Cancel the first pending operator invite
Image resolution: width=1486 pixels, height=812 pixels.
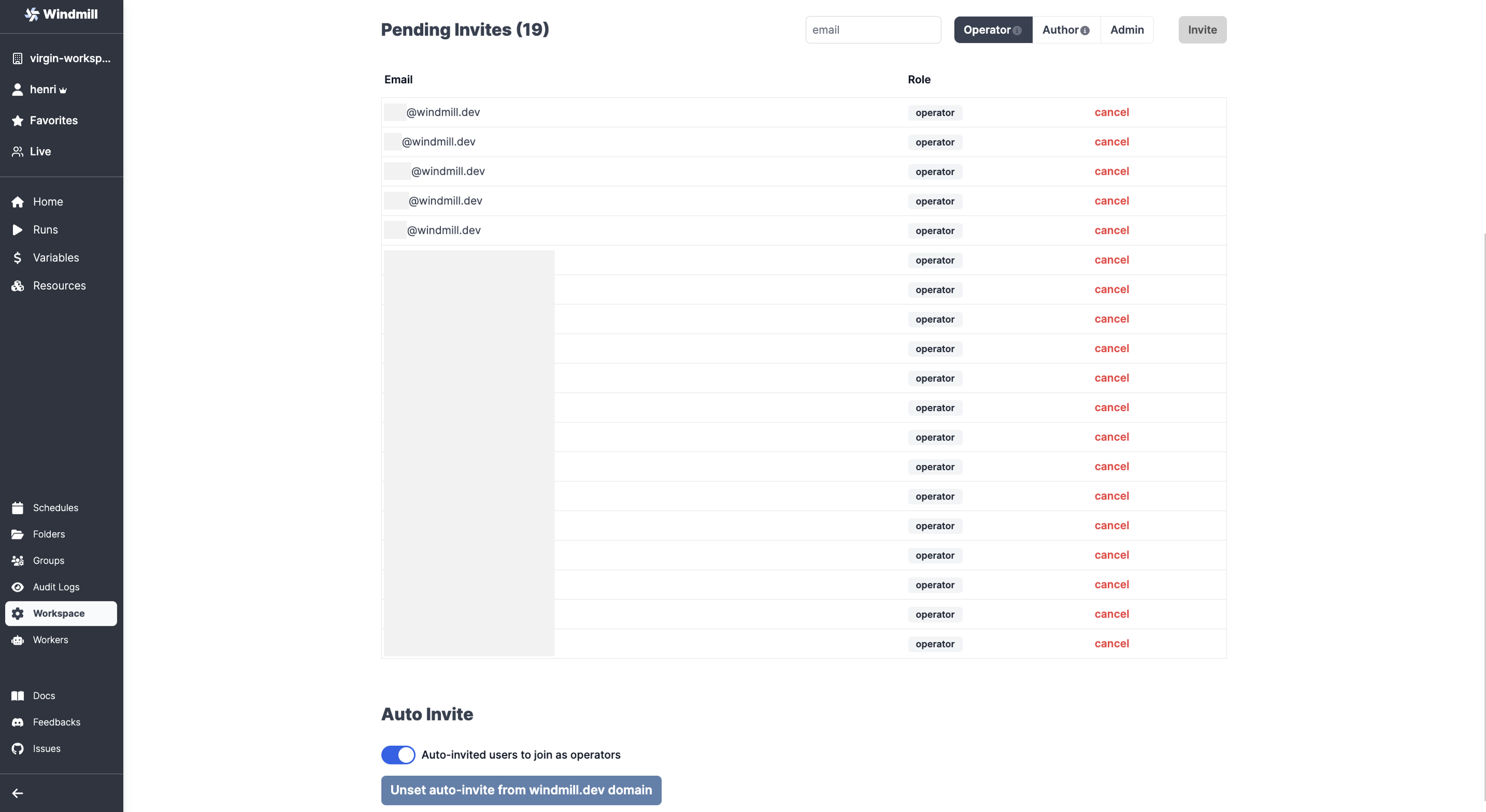[1112, 112]
